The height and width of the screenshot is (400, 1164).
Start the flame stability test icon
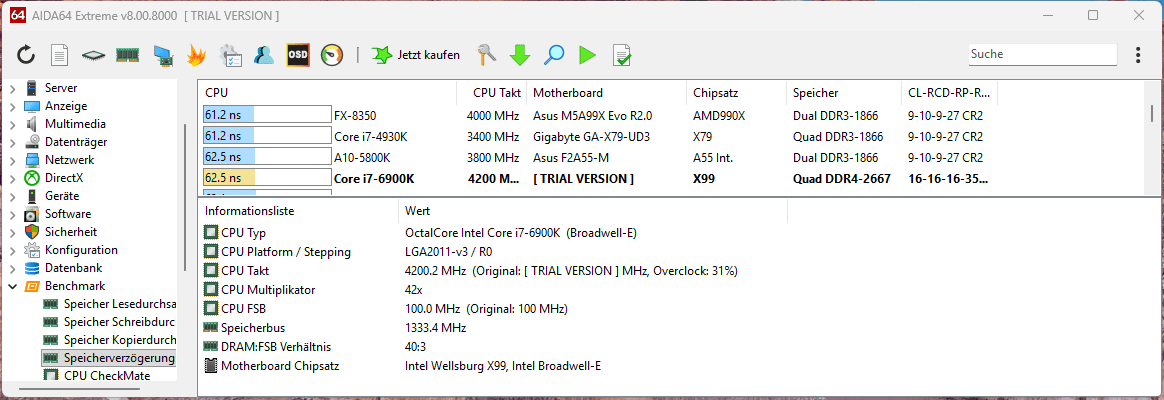pyautogui.click(x=196, y=55)
